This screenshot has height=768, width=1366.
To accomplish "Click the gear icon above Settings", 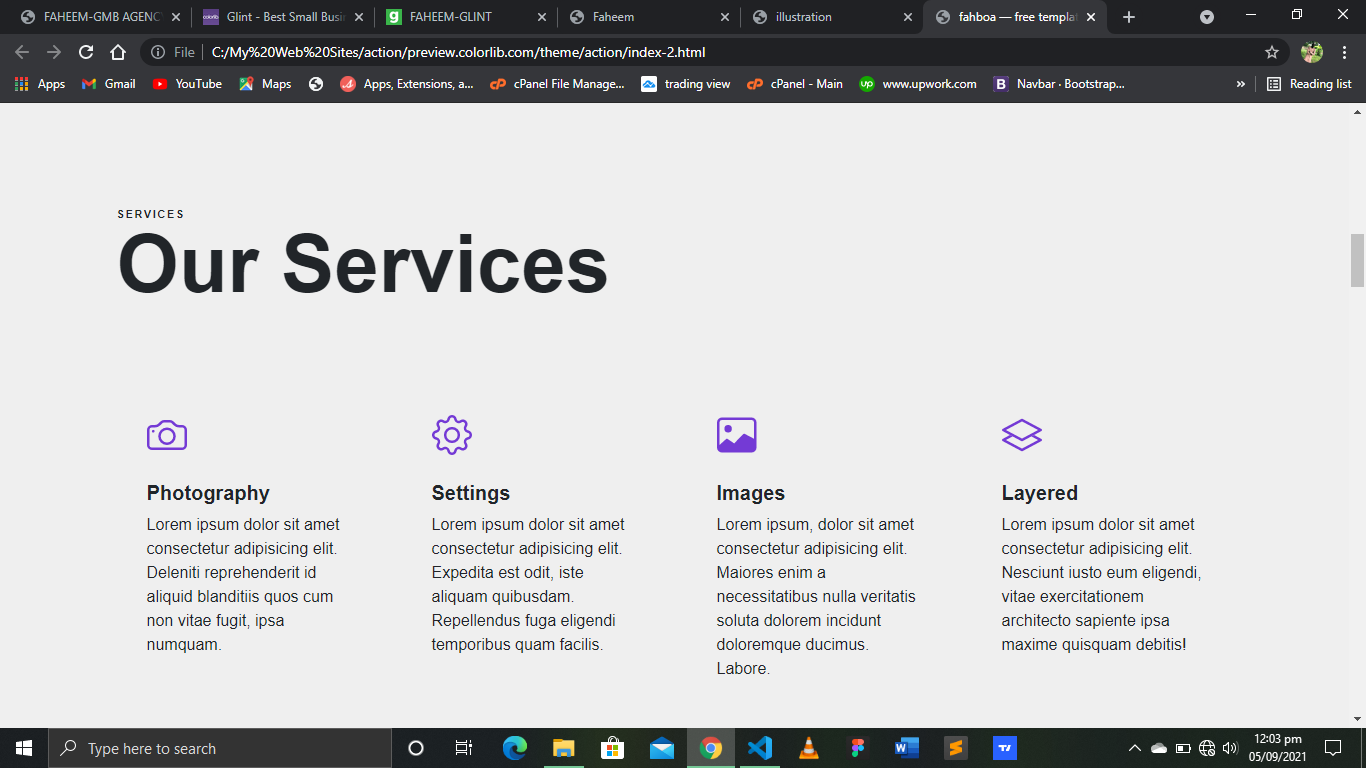I will coord(452,435).
